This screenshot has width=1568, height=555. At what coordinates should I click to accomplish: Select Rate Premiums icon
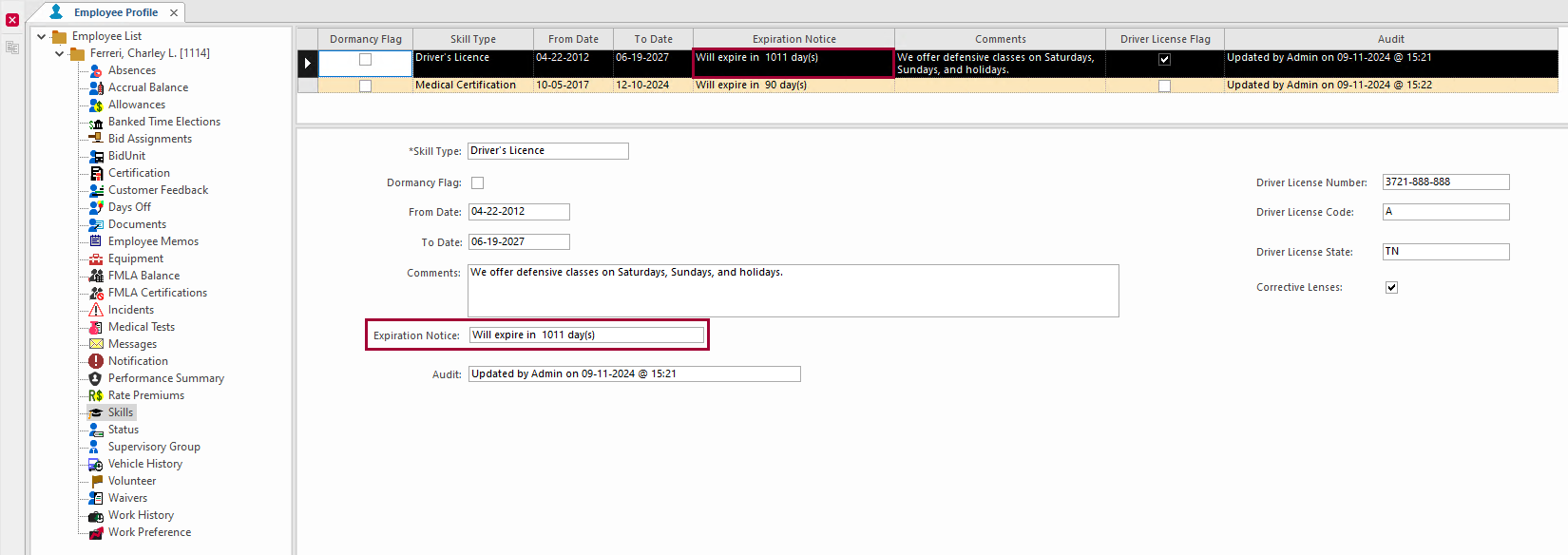pos(96,395)
